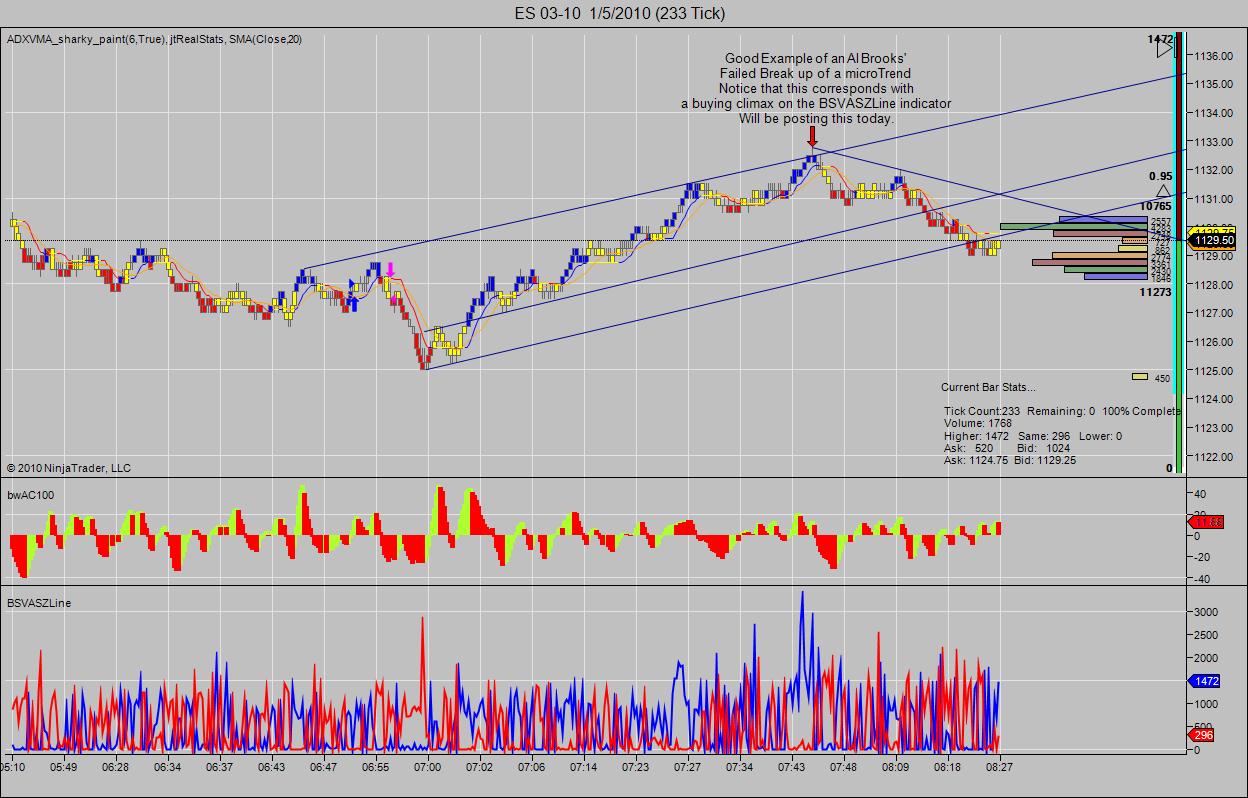Select the magenta down-arrow marker near 06:55
The height and width of the screenshot is (798, 1248).
pyautogui.click(x=391, y=269)
